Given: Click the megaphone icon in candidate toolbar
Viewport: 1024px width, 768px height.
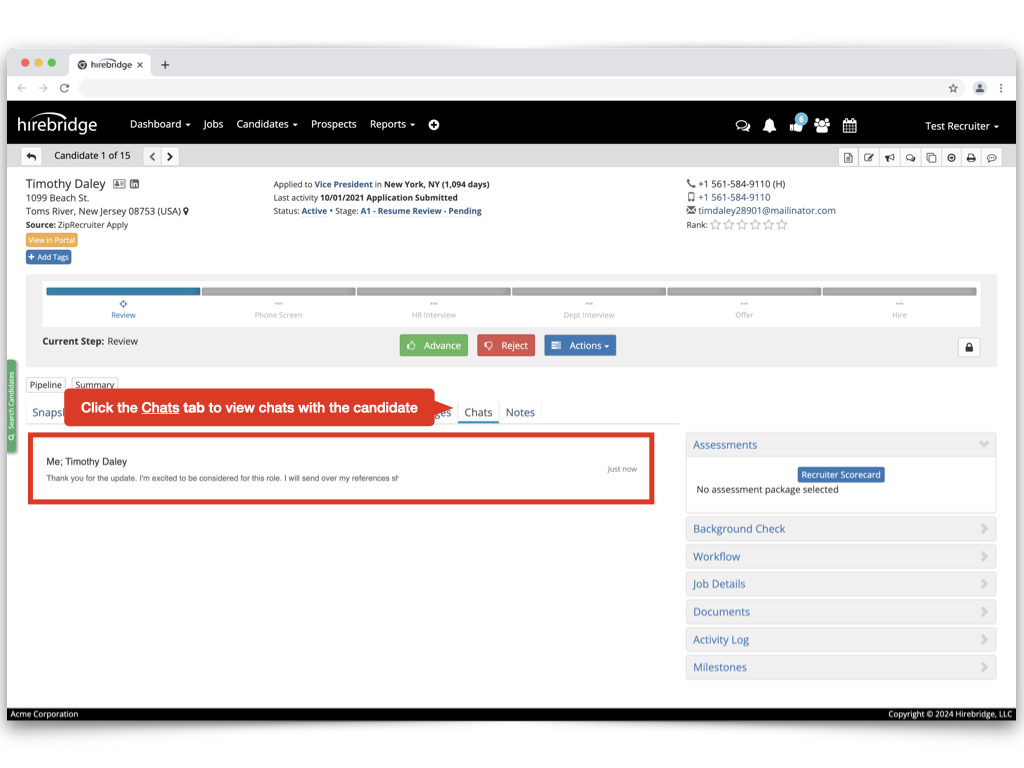Looking at the screenshot, I should pos(889,158).
